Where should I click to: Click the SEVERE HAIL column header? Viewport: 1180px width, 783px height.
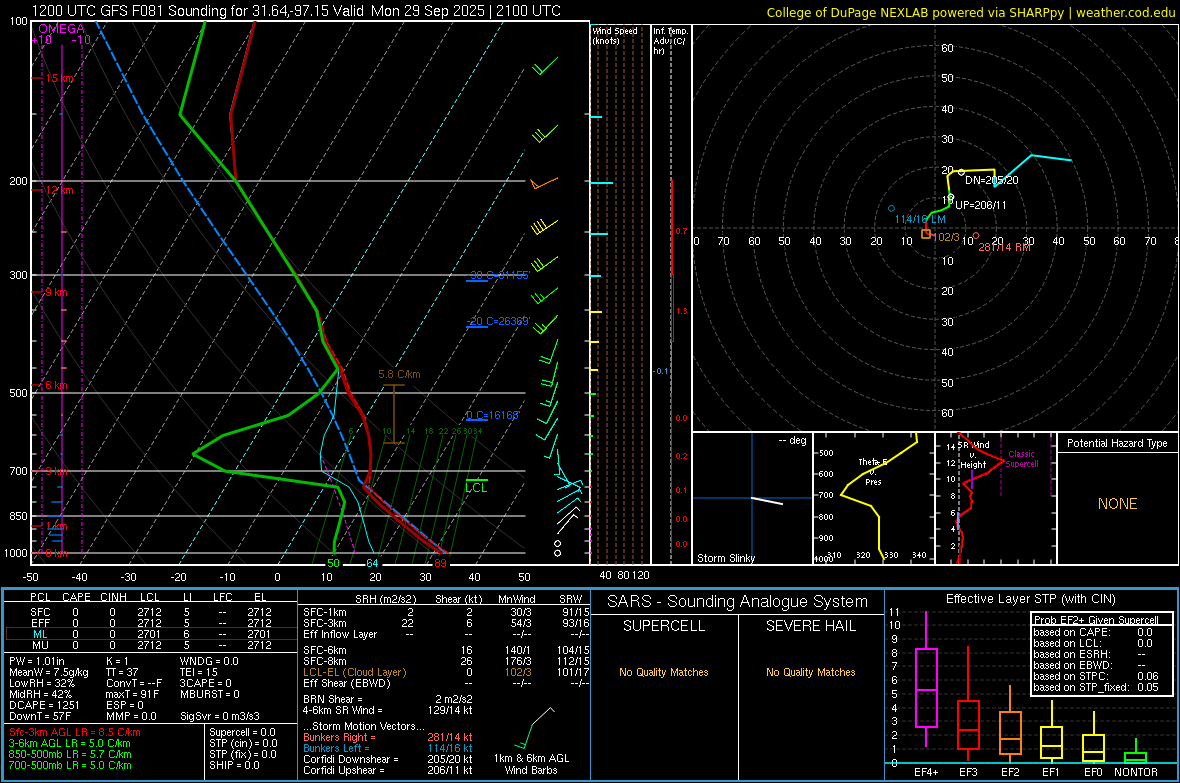click(810, 626)
